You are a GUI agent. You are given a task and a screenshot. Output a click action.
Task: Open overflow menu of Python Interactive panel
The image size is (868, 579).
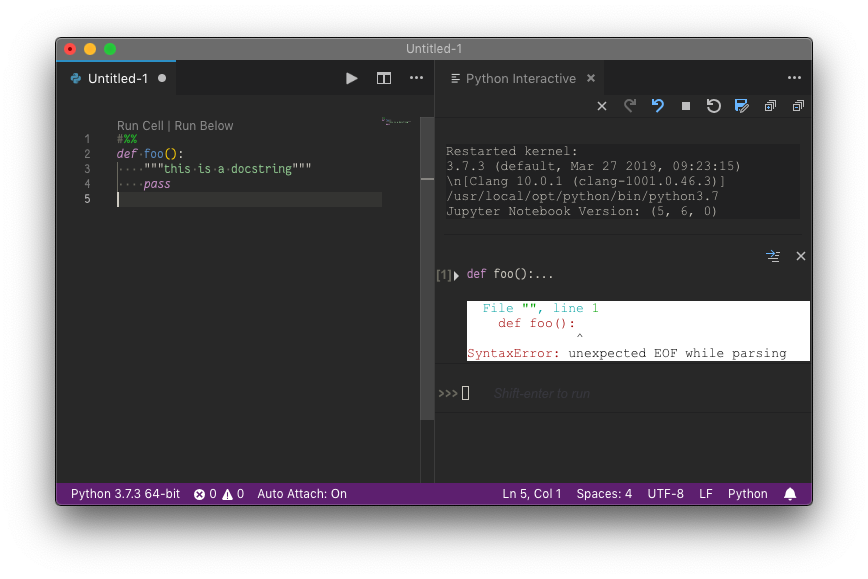tap(794, 77)
